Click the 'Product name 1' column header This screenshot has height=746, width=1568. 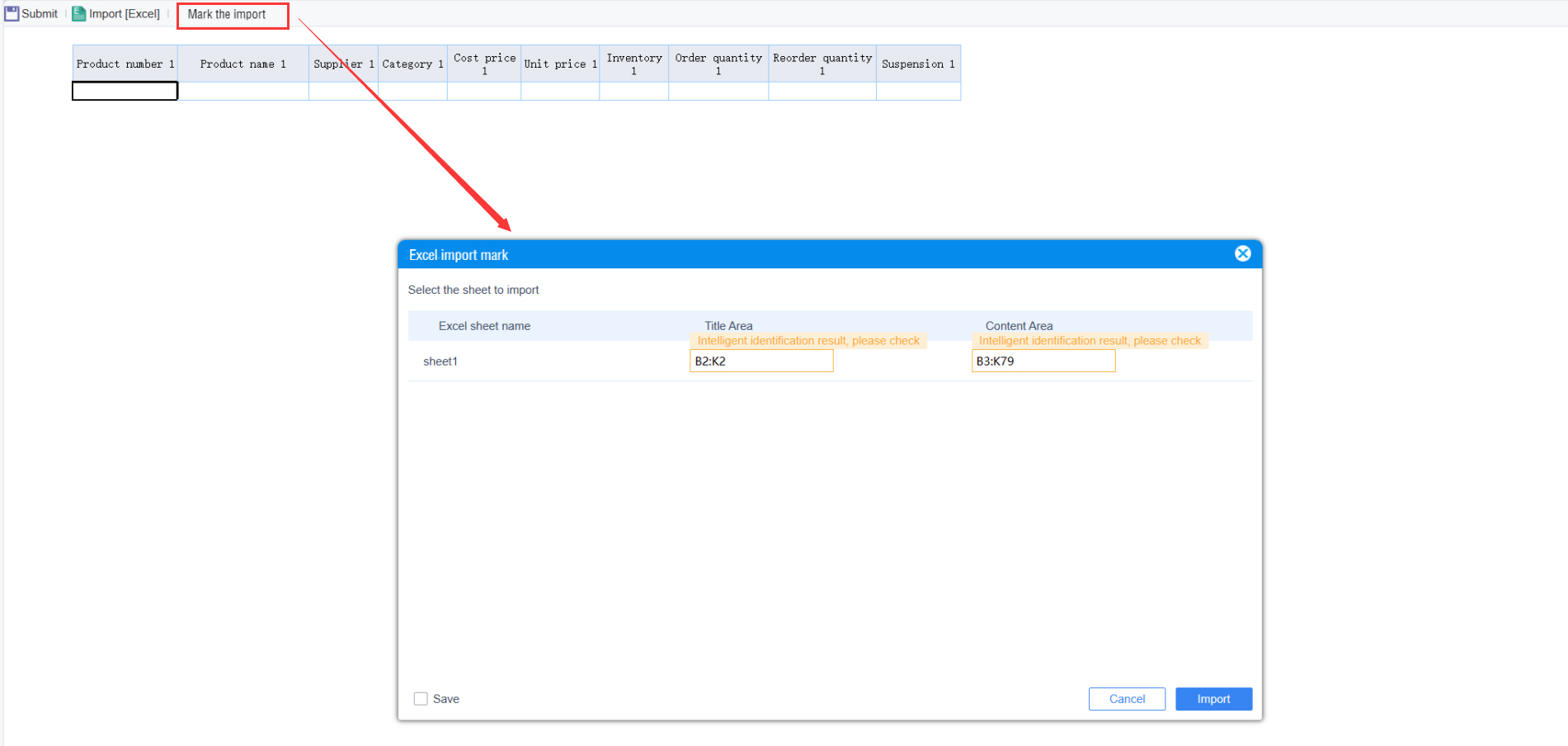point(242,64)
